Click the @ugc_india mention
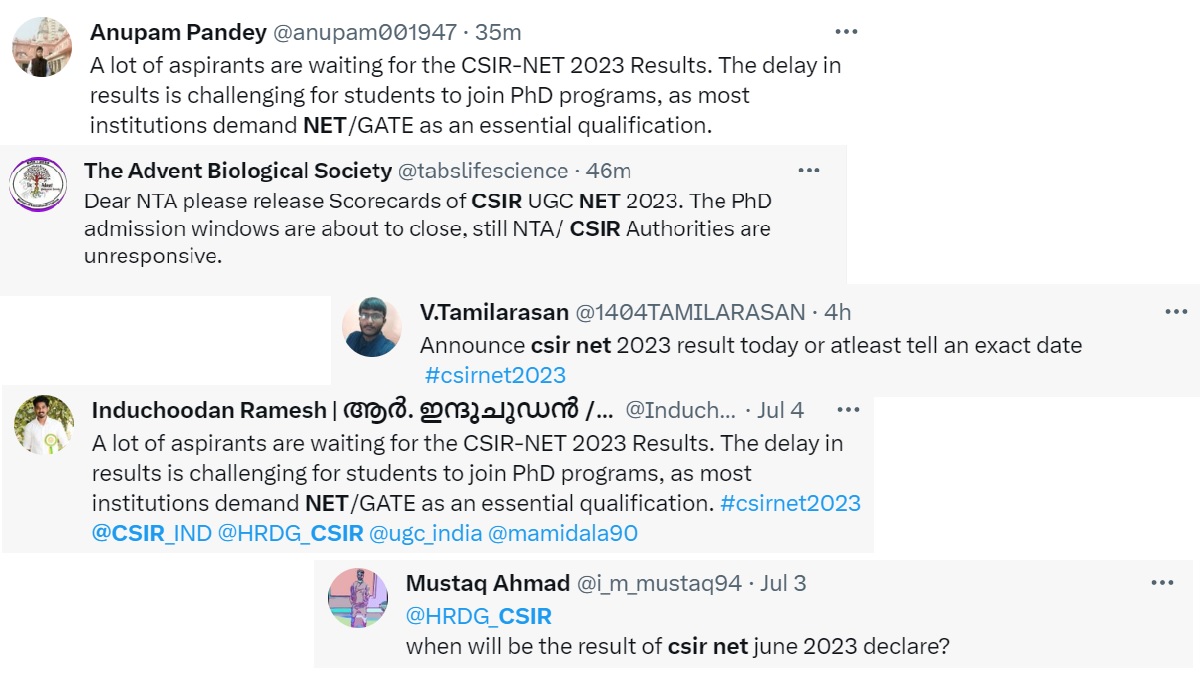1200x675 pixels. [424, 533]
